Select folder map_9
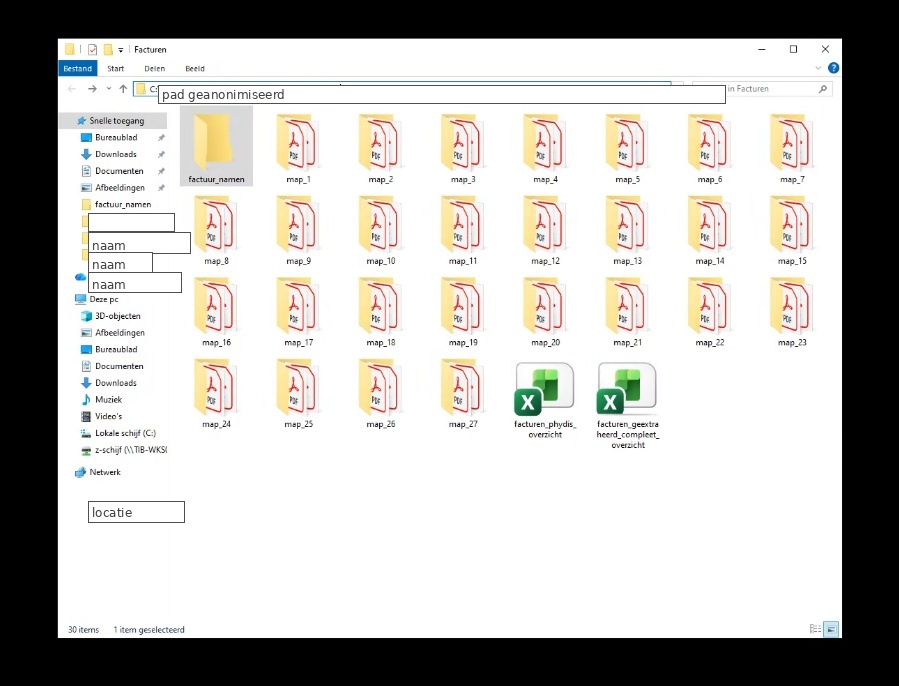Viewport: 899px width, 686px height. tap(298, 229)
